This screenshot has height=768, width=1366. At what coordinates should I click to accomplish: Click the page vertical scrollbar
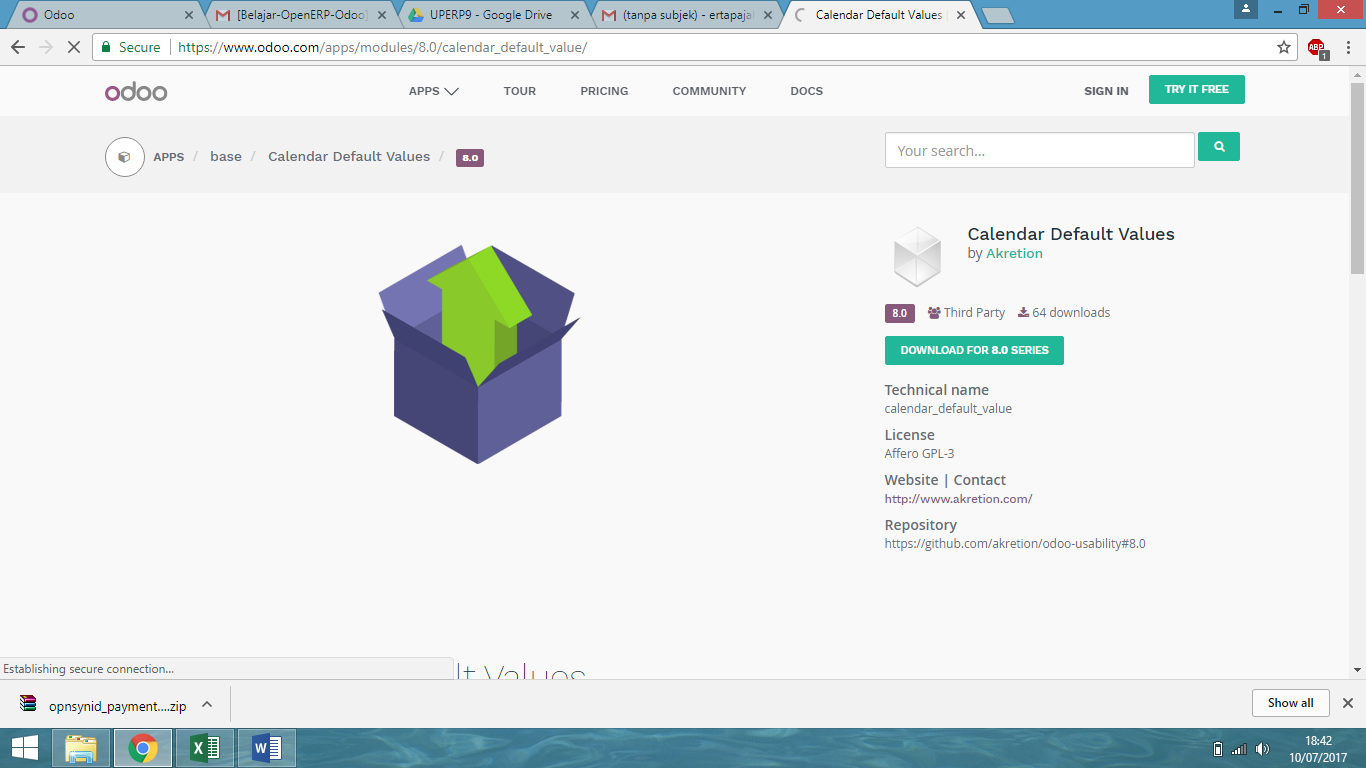pyautogui.click(x=1357, y=176)
